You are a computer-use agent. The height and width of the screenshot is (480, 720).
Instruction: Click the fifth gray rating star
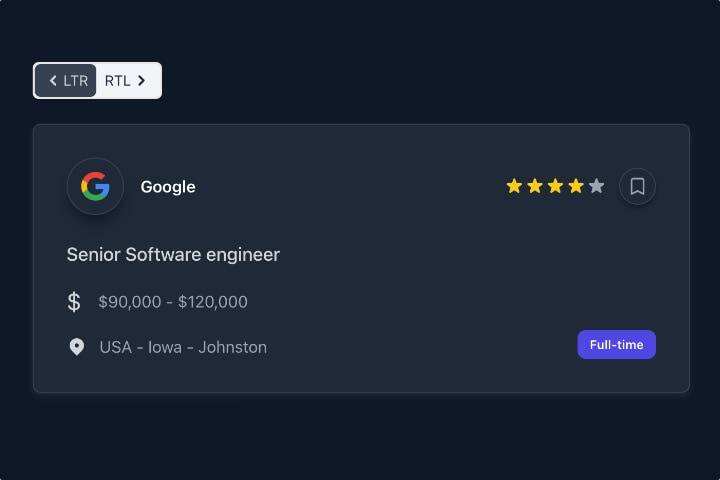click(x=597, y=186)
